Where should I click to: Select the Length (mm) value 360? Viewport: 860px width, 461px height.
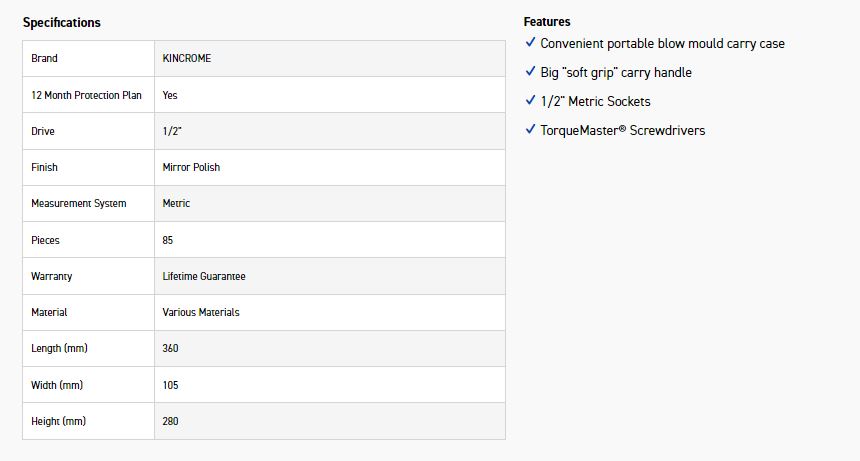coord(170,349)
